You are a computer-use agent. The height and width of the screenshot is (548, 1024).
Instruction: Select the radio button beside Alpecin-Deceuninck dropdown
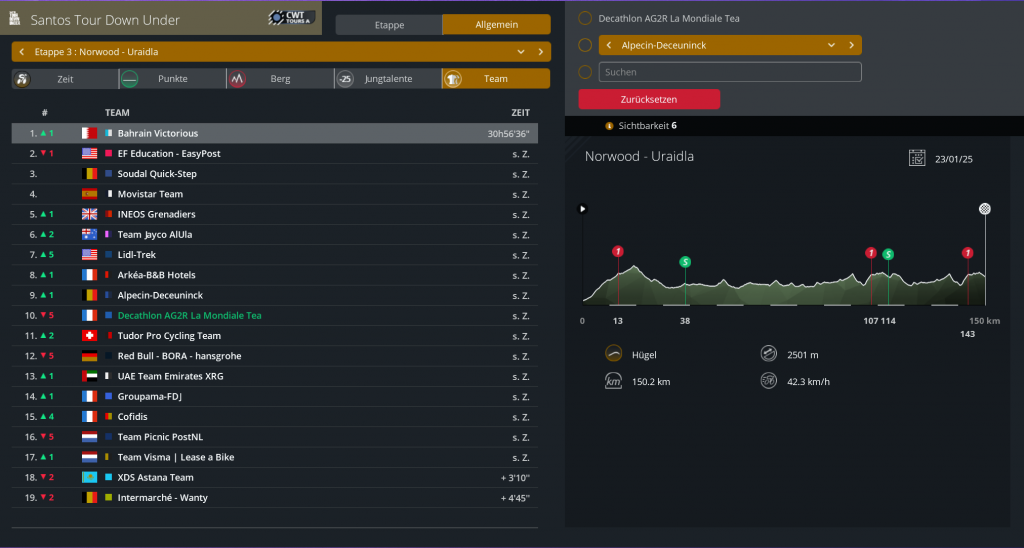(585, 45)
